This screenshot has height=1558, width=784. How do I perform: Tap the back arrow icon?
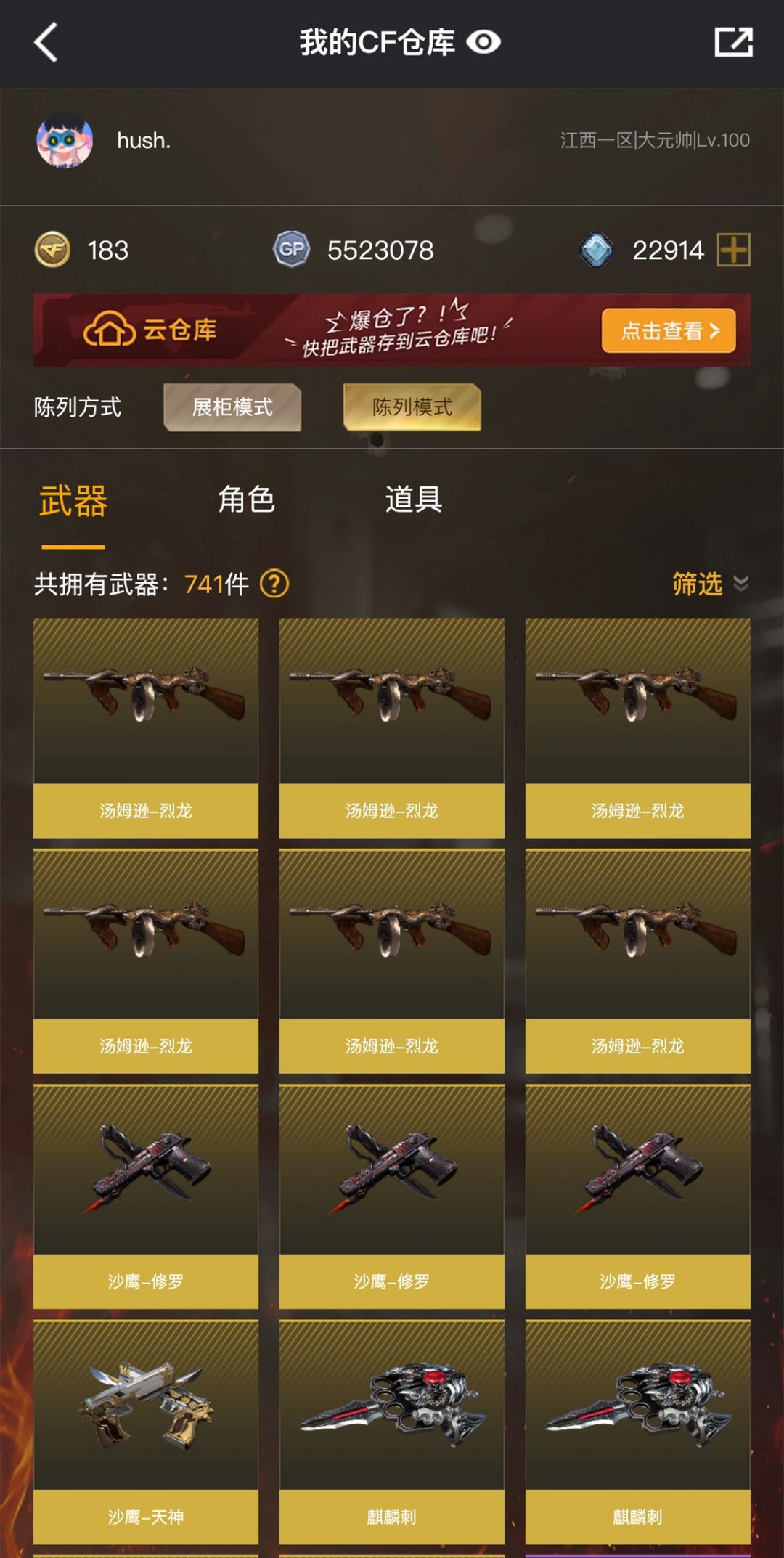click(46, 42)
